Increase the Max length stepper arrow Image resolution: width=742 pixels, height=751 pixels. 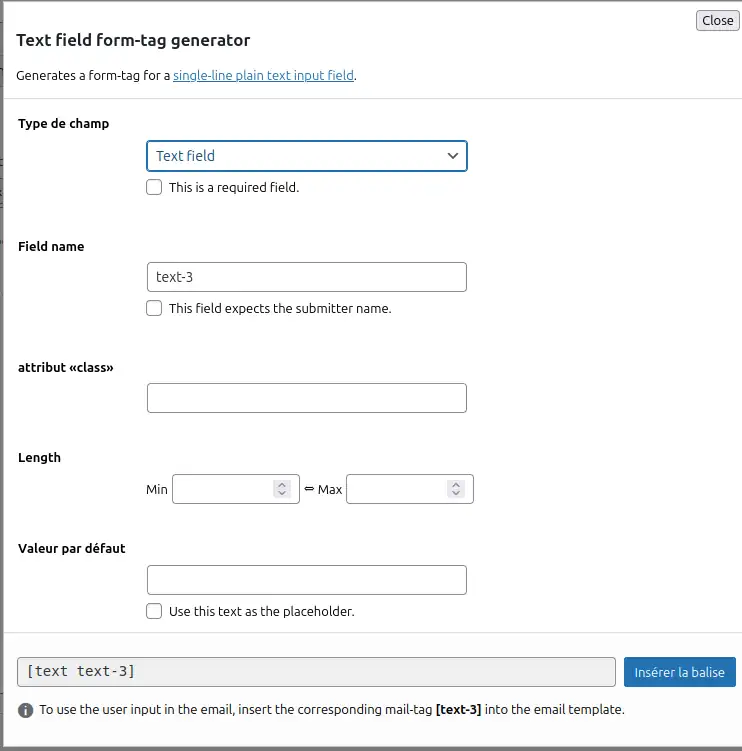[456, 485]
